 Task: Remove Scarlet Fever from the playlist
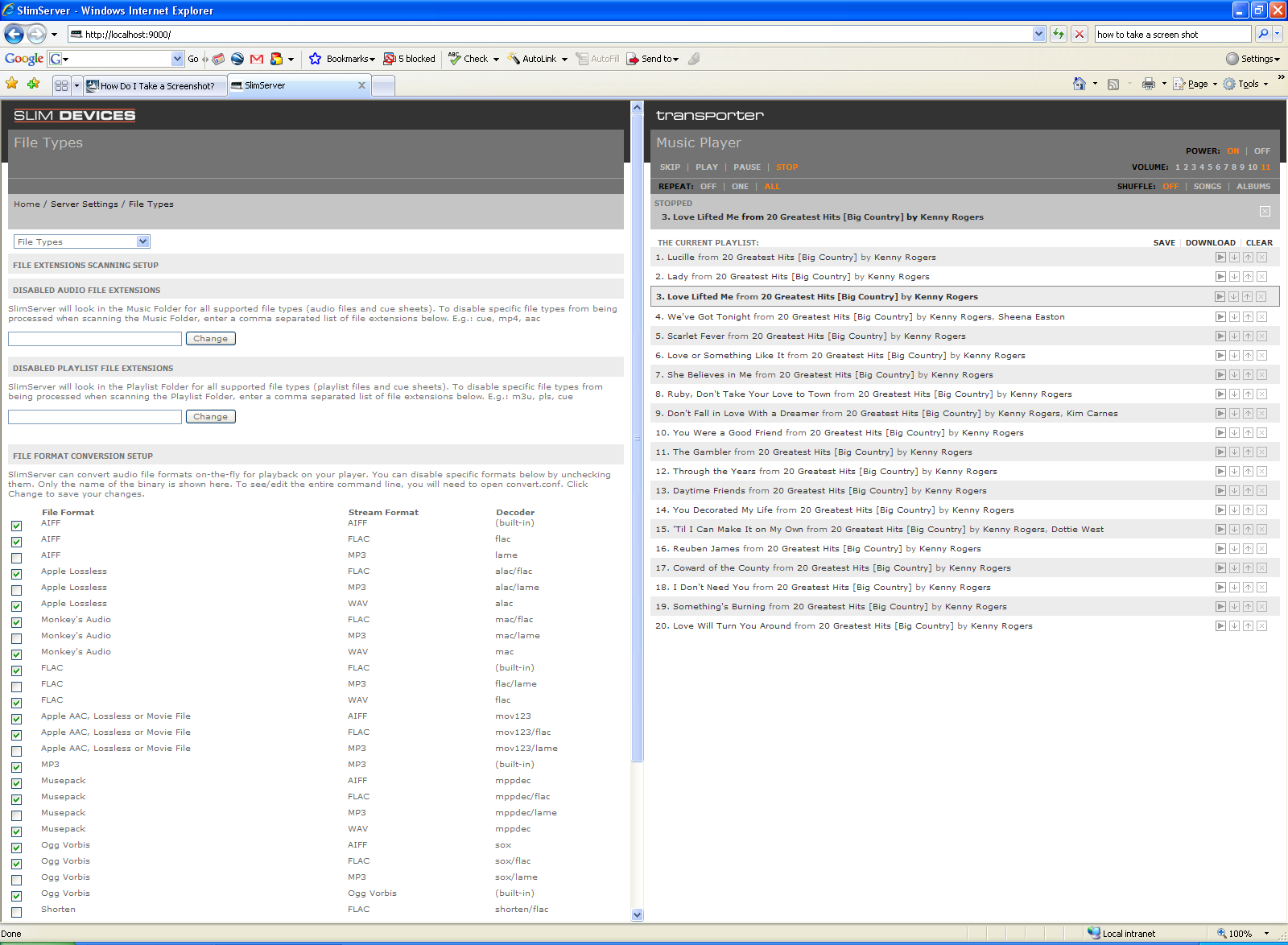click(1261, 336)
